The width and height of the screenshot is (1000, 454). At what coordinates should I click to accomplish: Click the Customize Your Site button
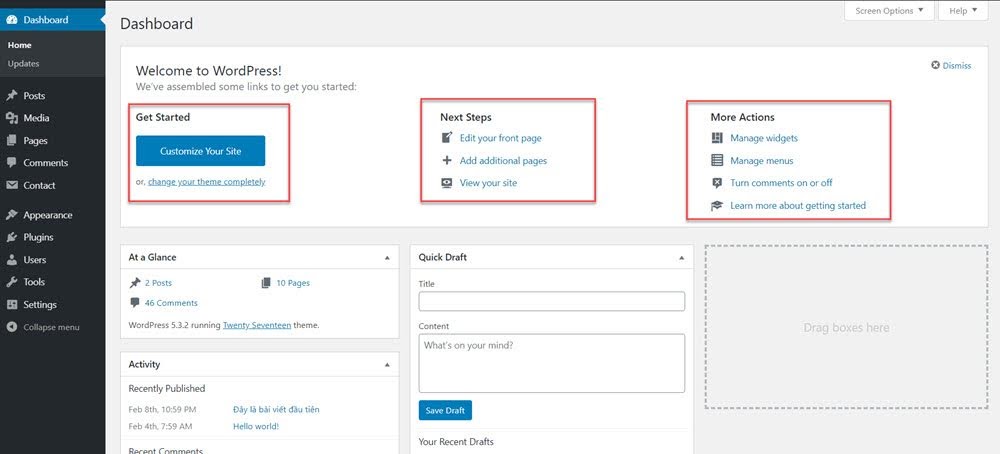(200, 151)
